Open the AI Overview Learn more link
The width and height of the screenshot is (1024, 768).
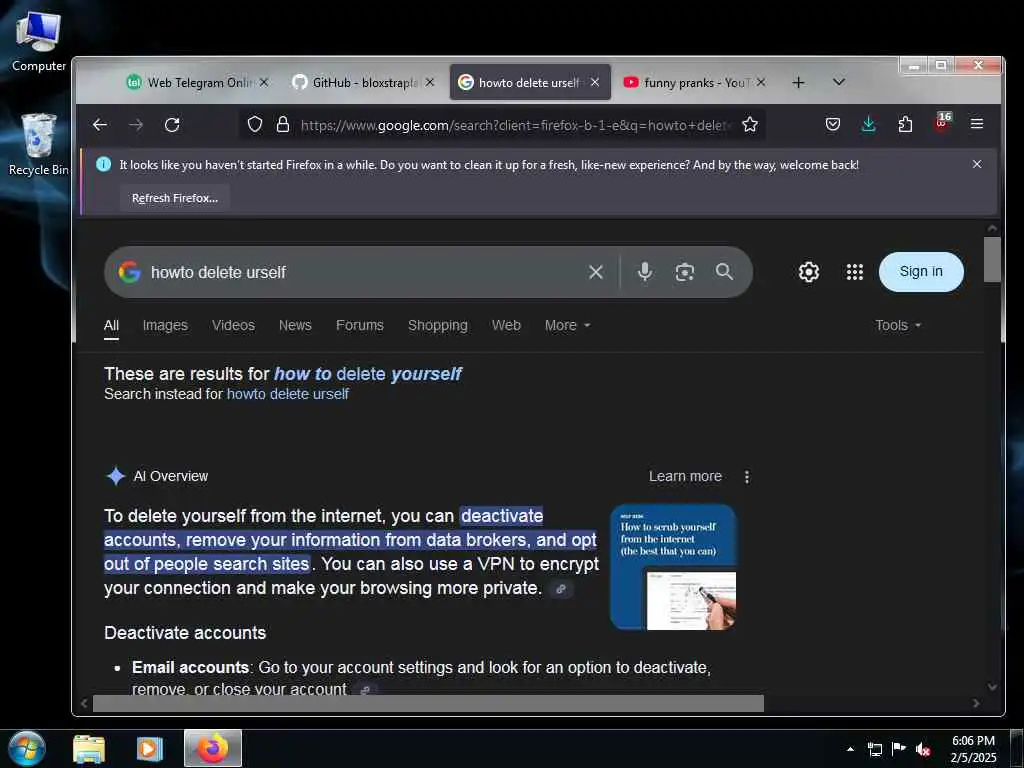coord(685,476)
